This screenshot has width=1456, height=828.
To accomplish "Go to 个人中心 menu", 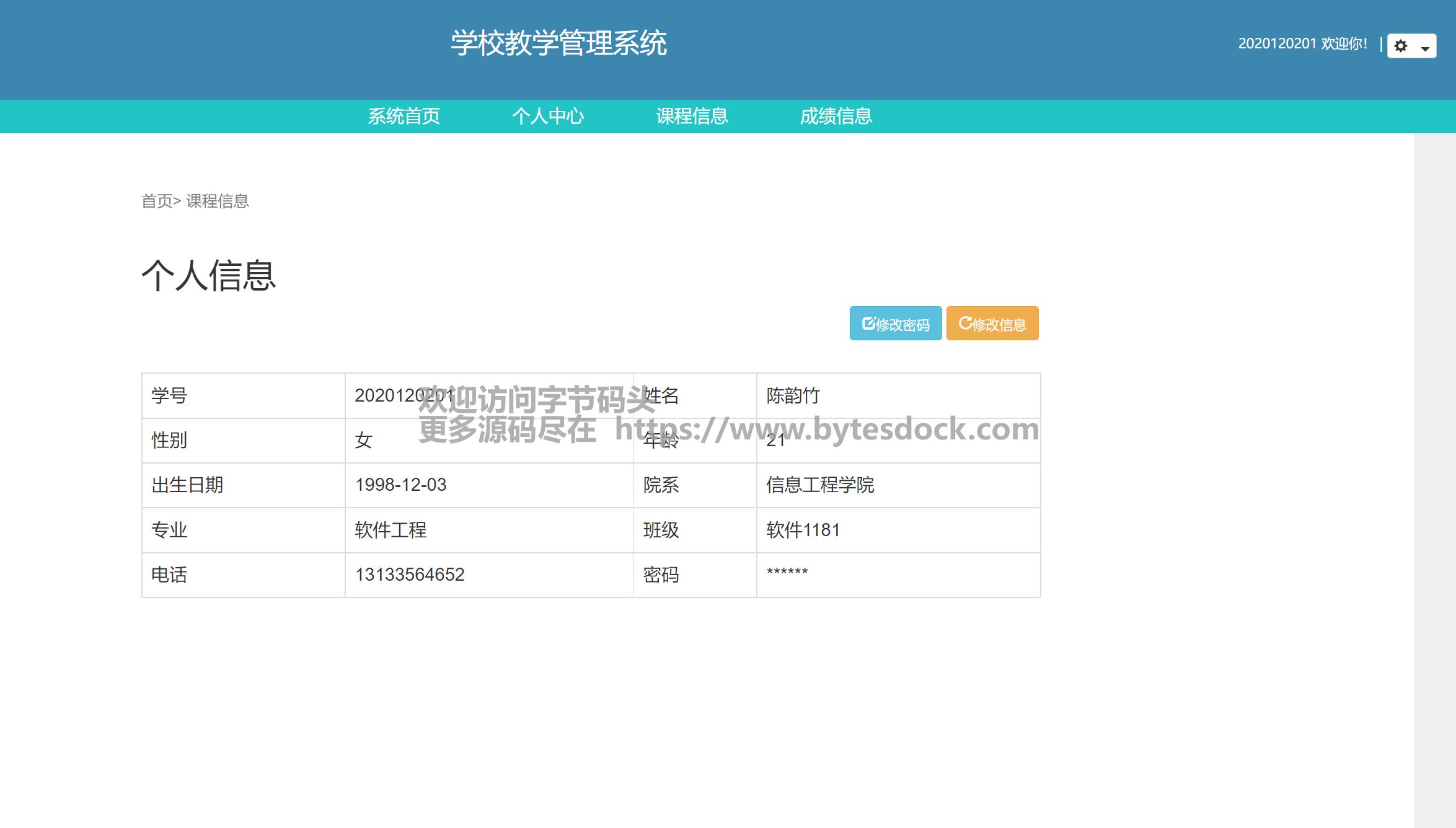I will click(548, 116).
